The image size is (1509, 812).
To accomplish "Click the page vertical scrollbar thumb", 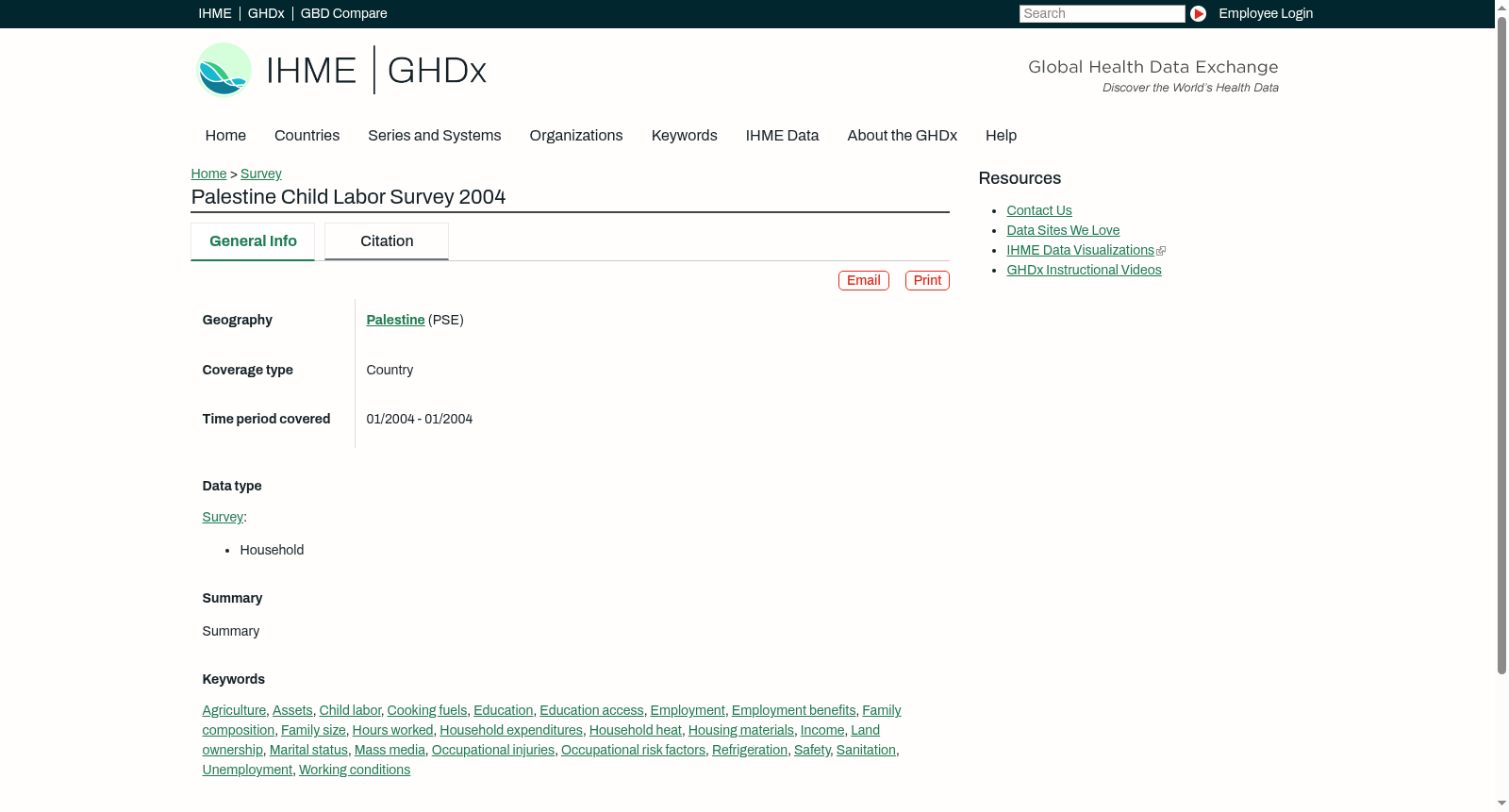I will pos(1501,344).
